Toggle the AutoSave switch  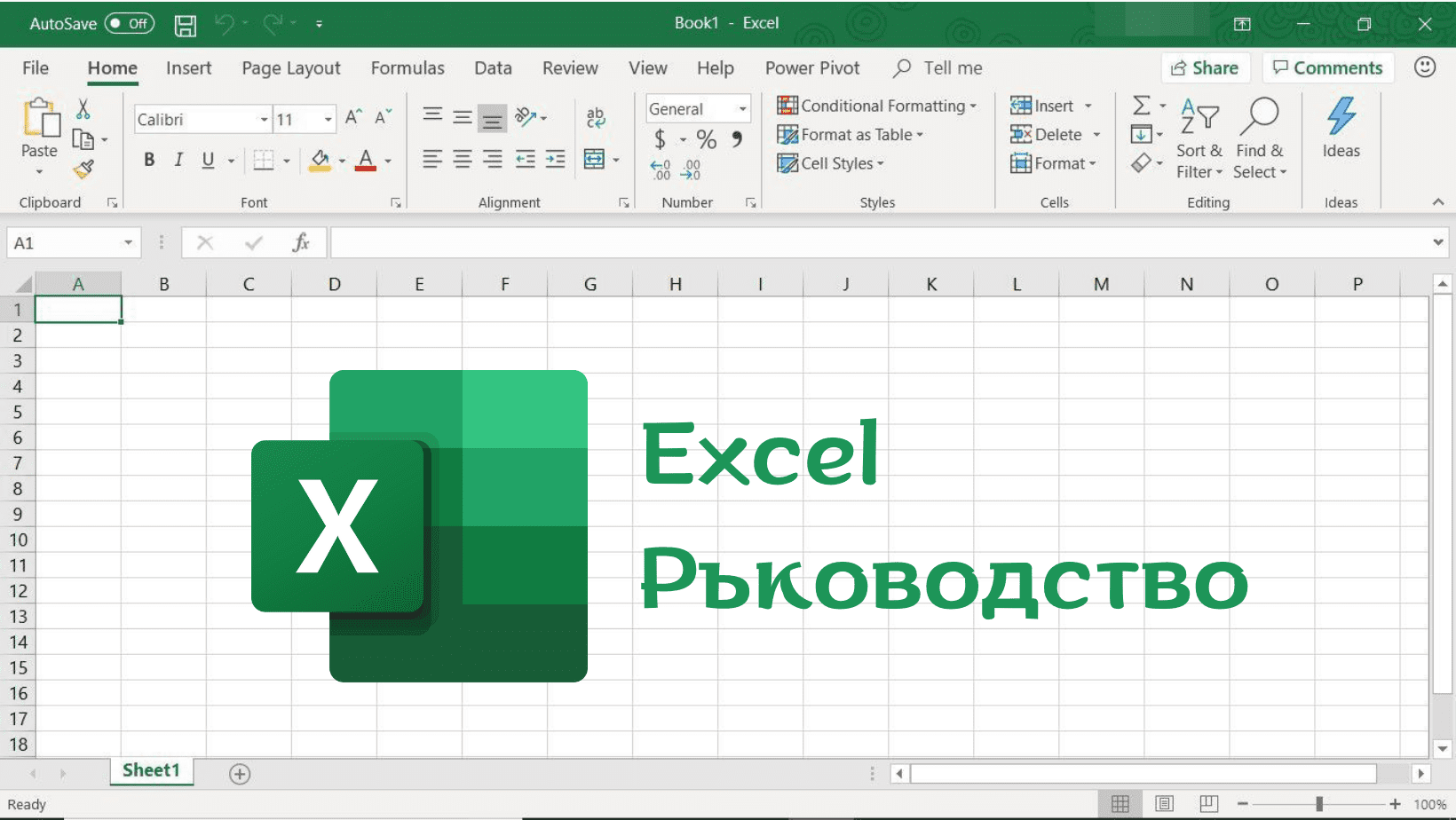pos(130,24)
